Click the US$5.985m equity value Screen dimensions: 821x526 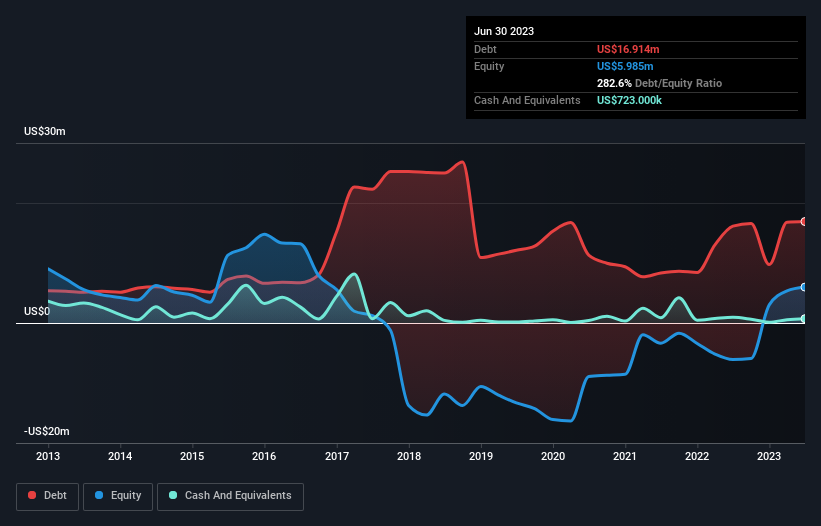tap(625, 66)
